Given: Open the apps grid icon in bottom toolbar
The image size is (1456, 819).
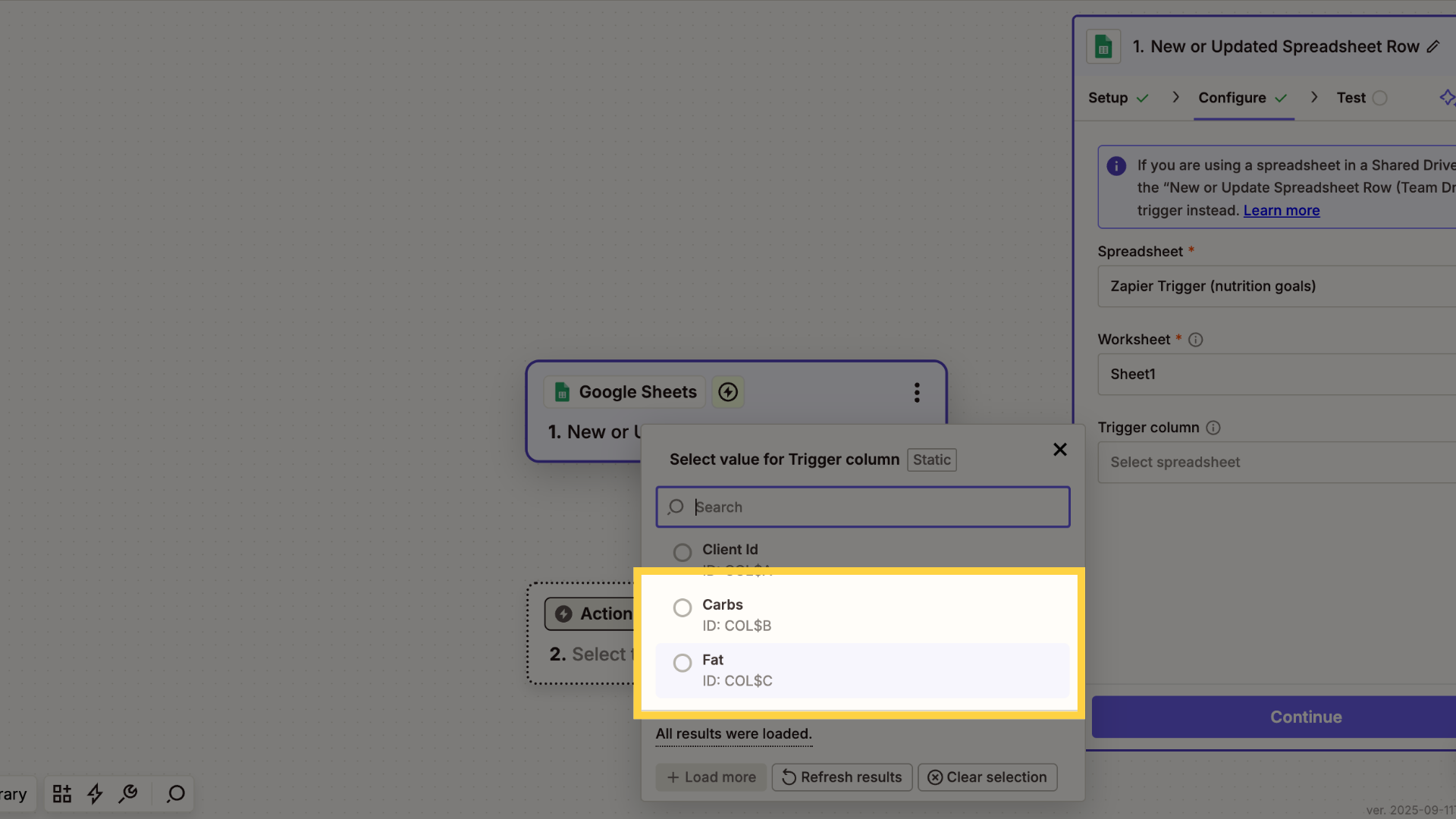Looking at the screenshot, I should (62, 794).
